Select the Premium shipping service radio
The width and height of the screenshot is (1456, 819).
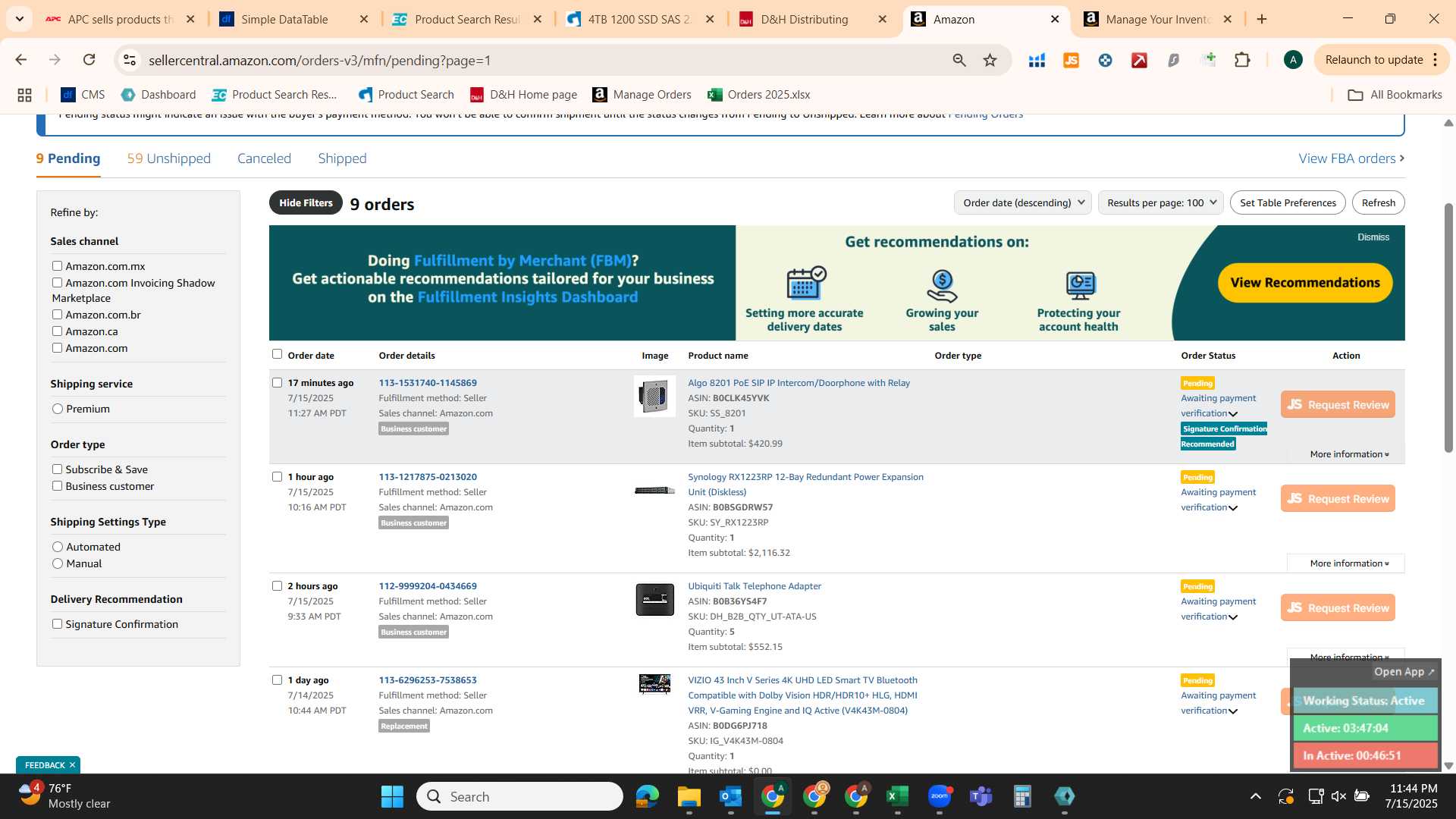coord(58,409)
